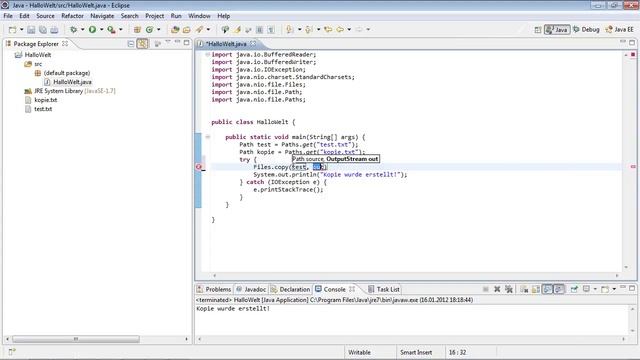Screen dimensions: 640x360
Task: Click the Open Perspective icon
Action: 538,30
